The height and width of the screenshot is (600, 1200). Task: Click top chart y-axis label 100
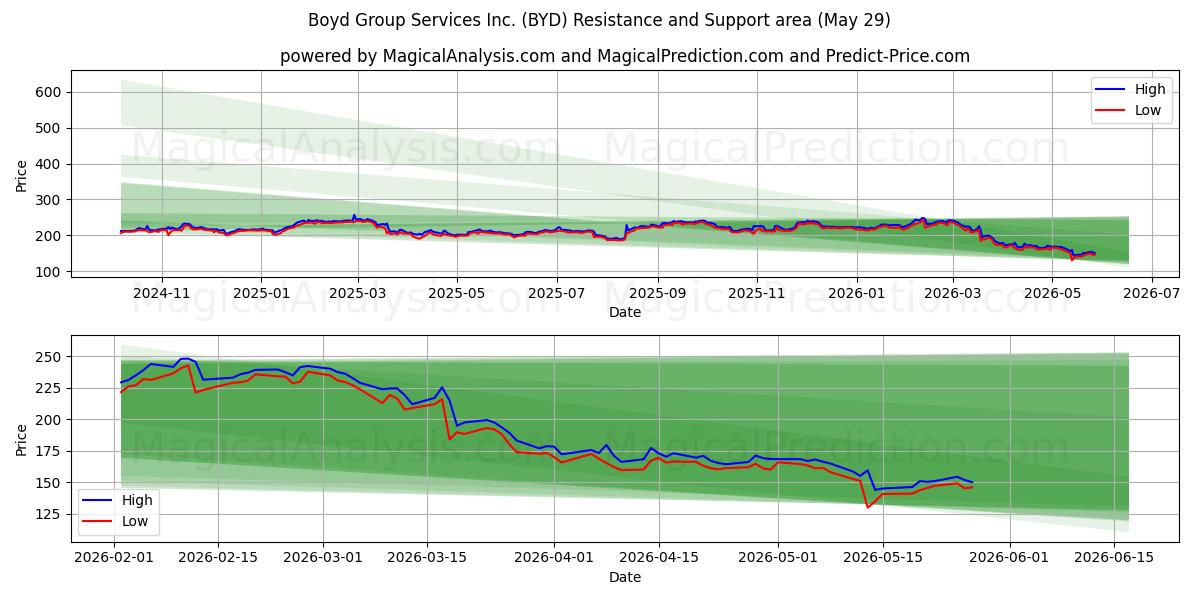pyautogui.click(x=50, y=272)
